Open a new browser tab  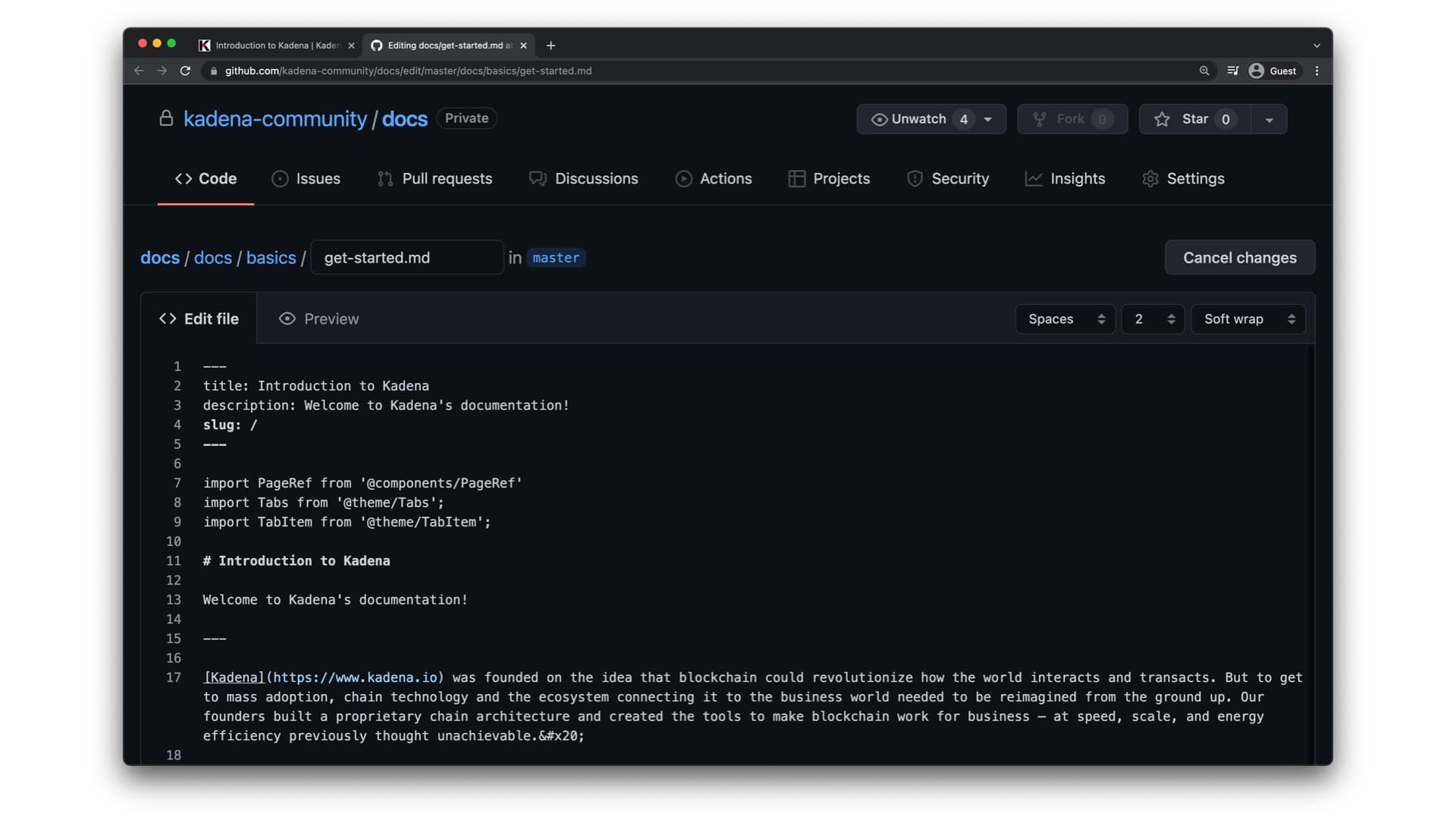(x=551, y=45)
